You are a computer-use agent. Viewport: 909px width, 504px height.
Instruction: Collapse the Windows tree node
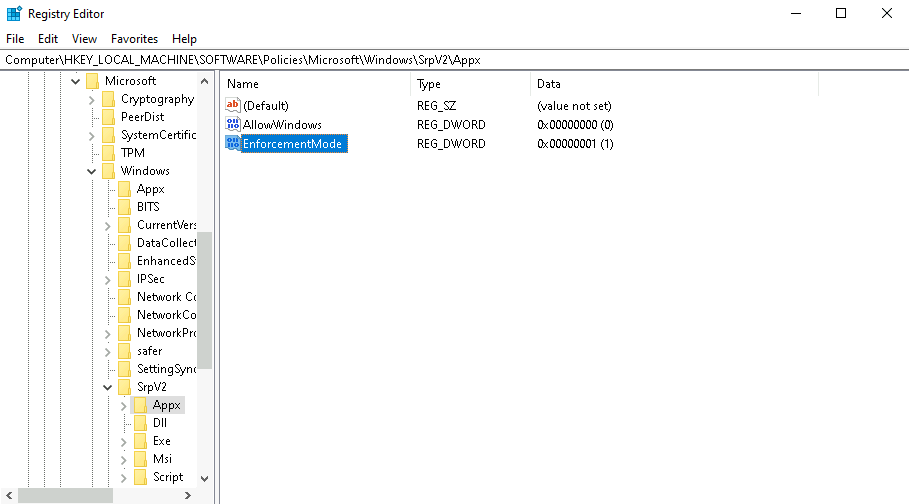(92, 171)
